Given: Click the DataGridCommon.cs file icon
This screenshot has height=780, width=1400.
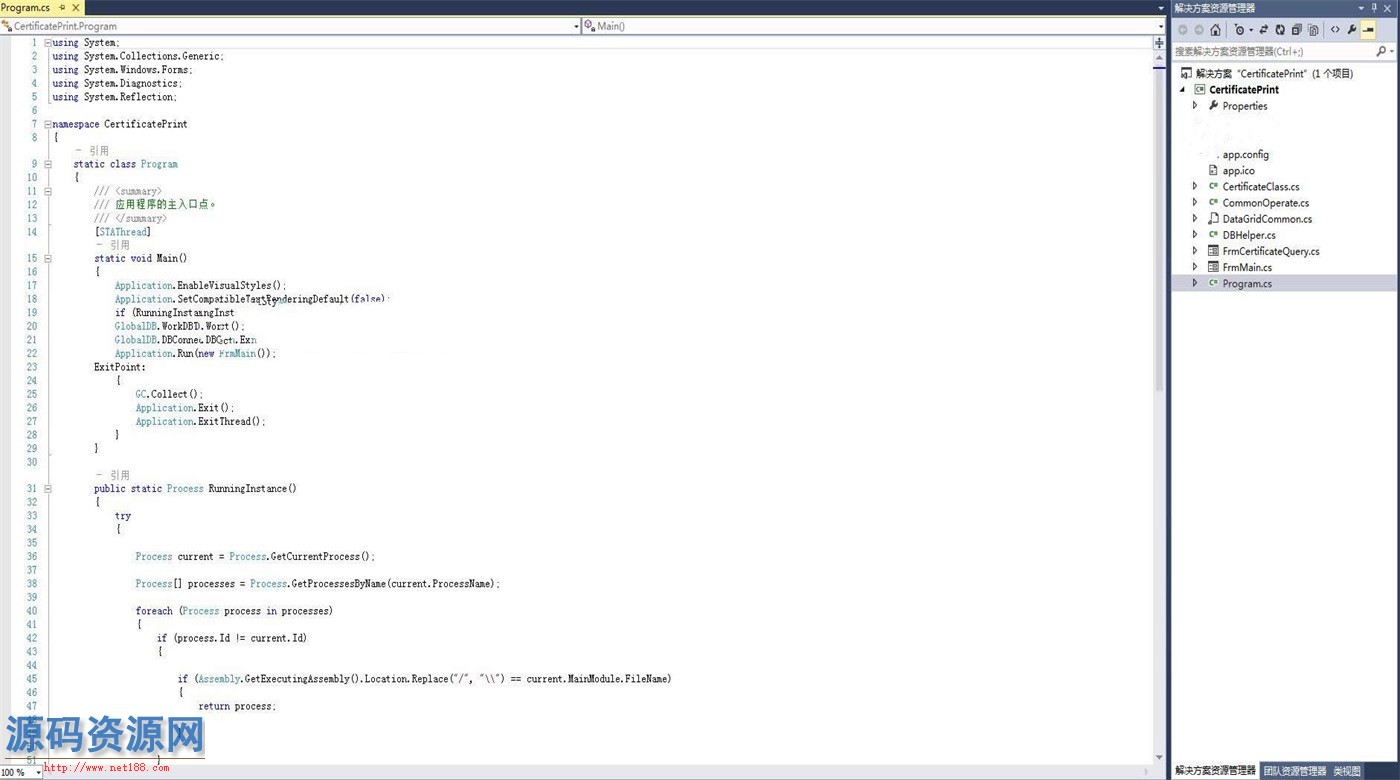Looking at the screenshot, I should (x=1213, y=218).
